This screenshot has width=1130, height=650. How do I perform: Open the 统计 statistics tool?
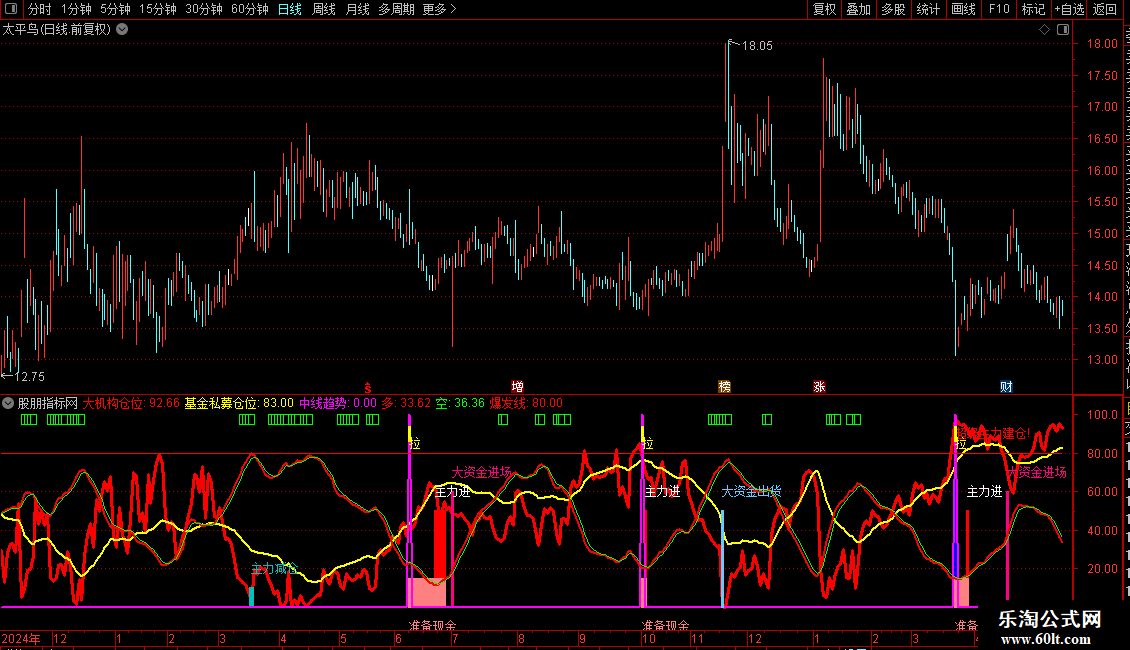pos(928,9)
